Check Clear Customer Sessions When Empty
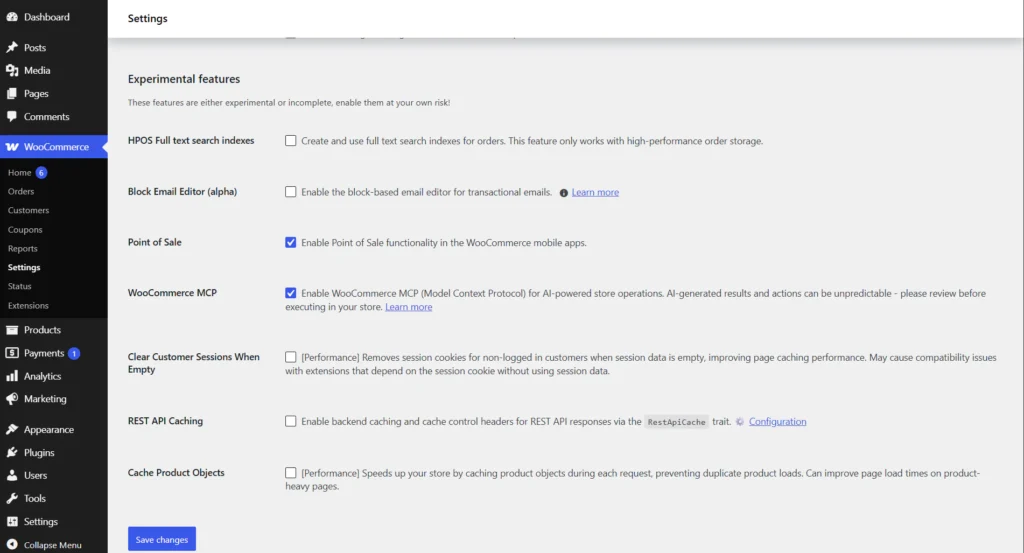Viewport: 1024px width, 553px height. (x=291, y=357)
